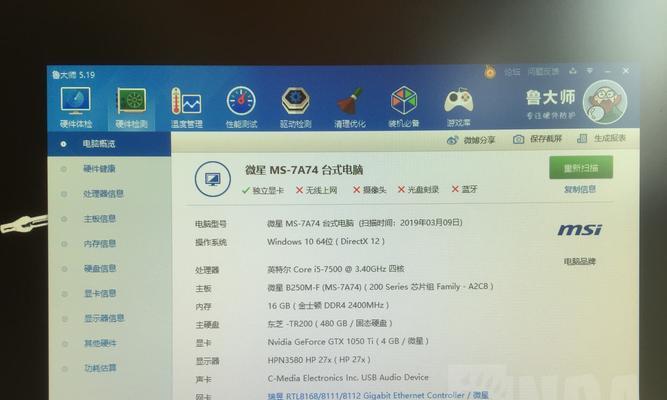Open 驱动检测 driver detection icon

pyautogui.click(x=296, y=101)
